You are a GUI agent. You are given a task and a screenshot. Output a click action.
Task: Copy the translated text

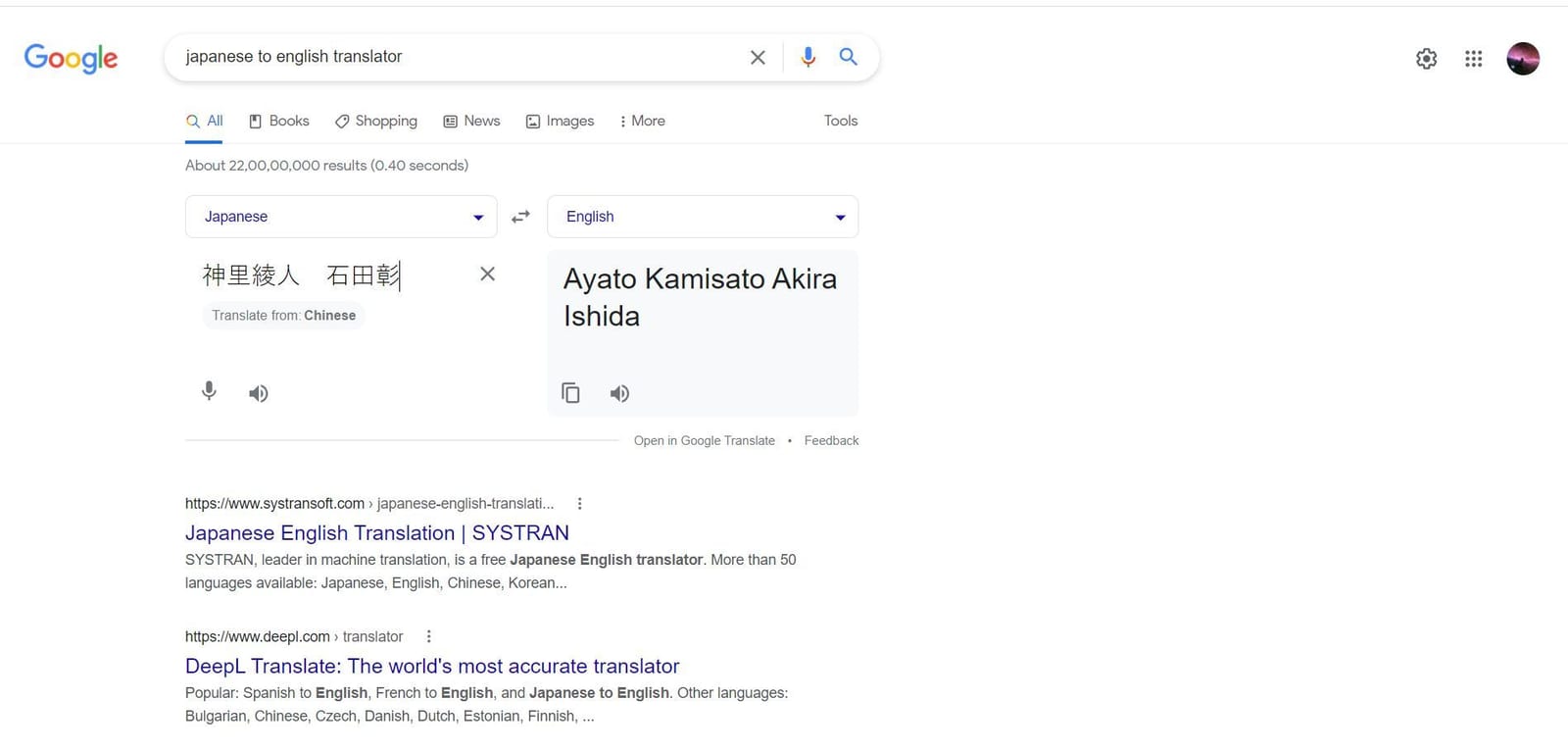pos(570,392)
